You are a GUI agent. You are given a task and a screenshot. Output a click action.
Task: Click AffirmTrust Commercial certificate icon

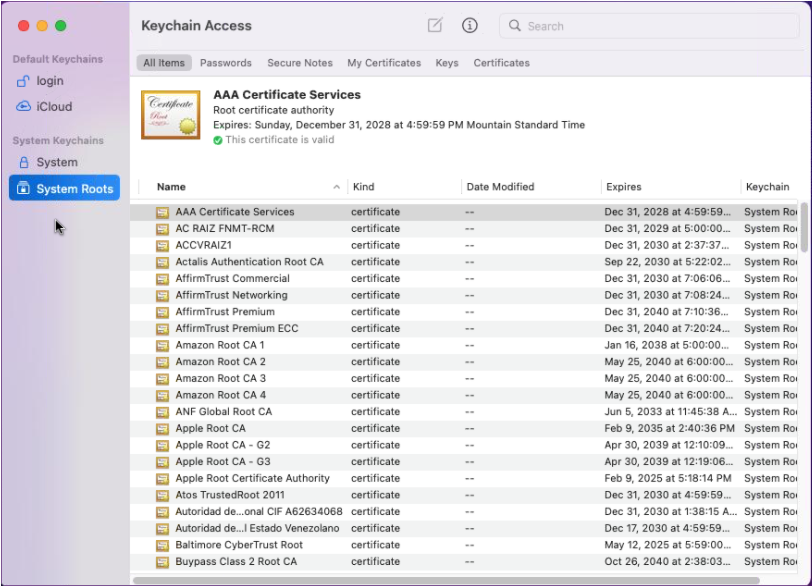click(x=163, y=279)
